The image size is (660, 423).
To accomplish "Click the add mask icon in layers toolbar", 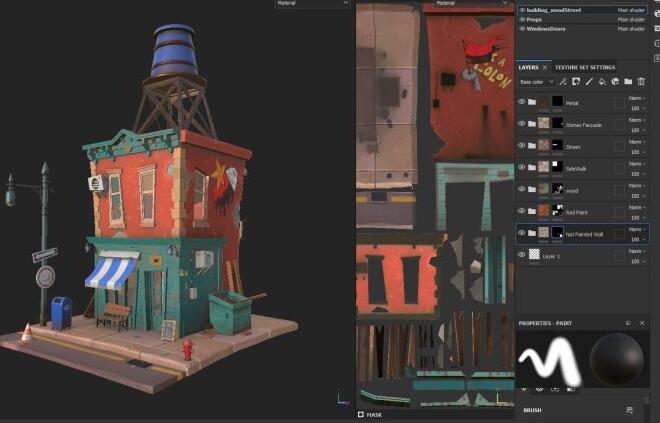I will [x=577, y=81].
